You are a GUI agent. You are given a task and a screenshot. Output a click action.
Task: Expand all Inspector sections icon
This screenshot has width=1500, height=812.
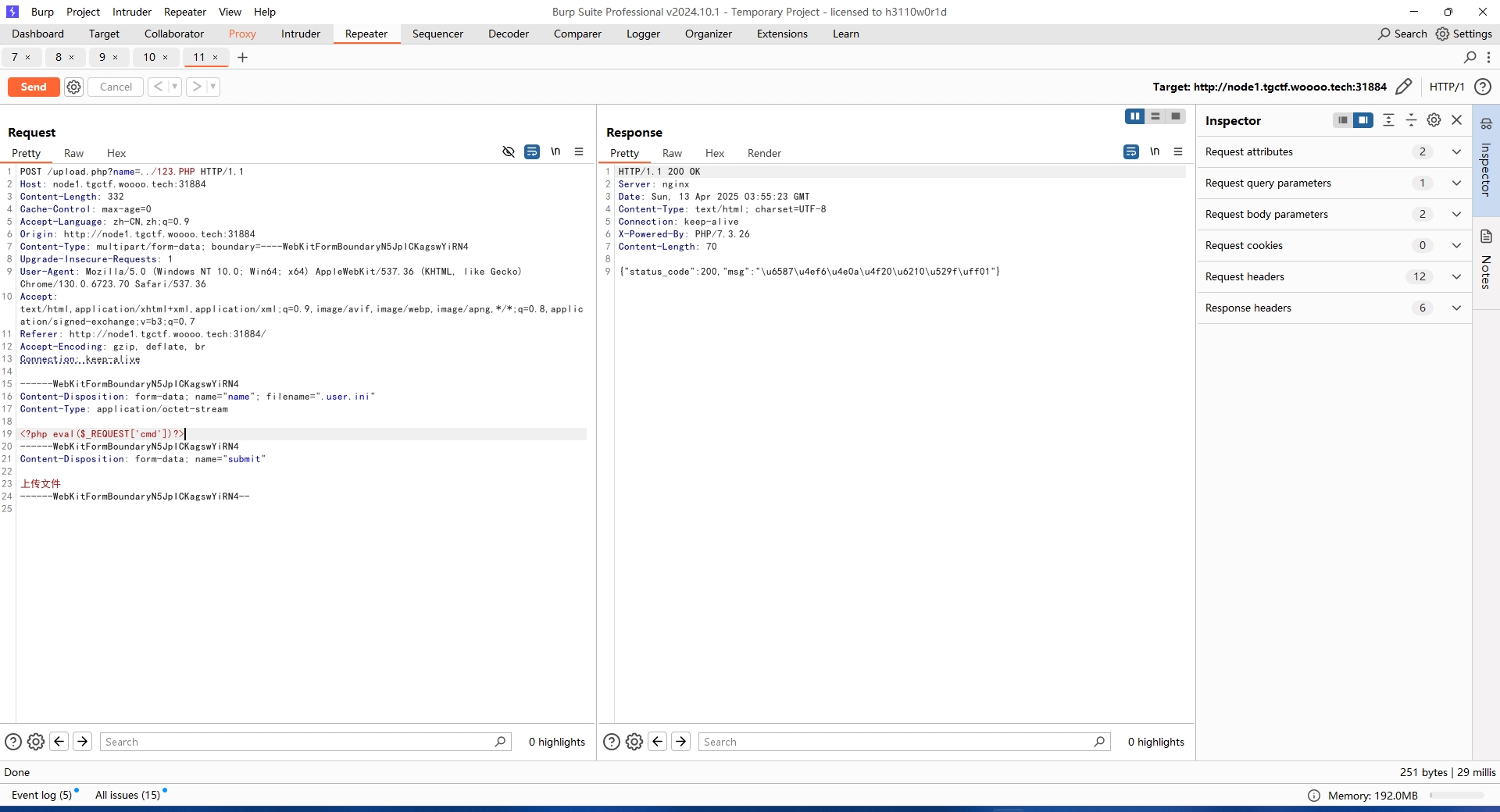coord(1388,120)
